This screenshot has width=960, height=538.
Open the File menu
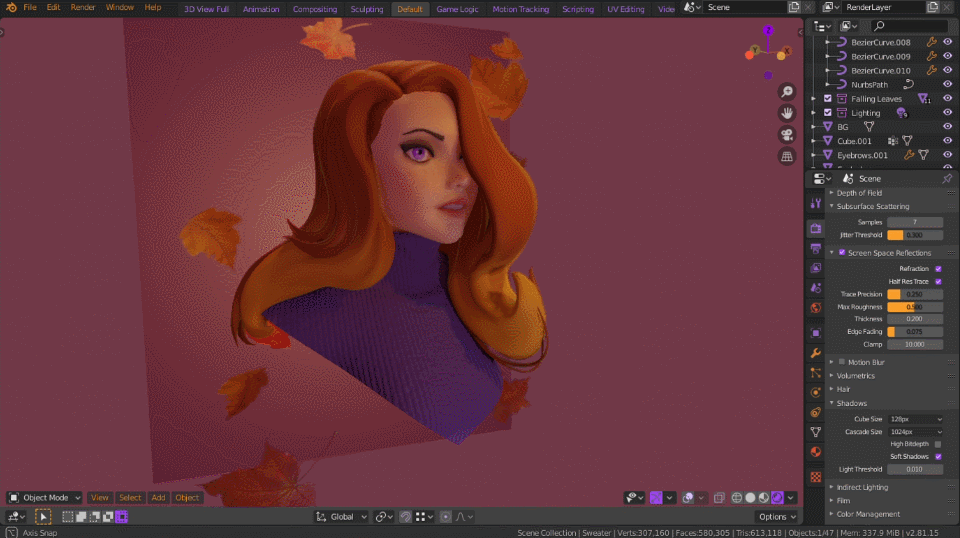pos(29,7)
